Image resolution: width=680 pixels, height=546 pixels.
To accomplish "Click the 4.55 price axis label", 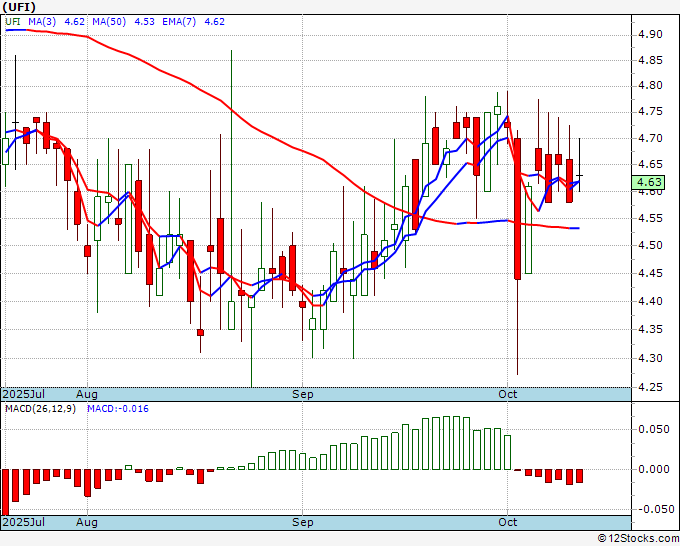I will [651, 218].
